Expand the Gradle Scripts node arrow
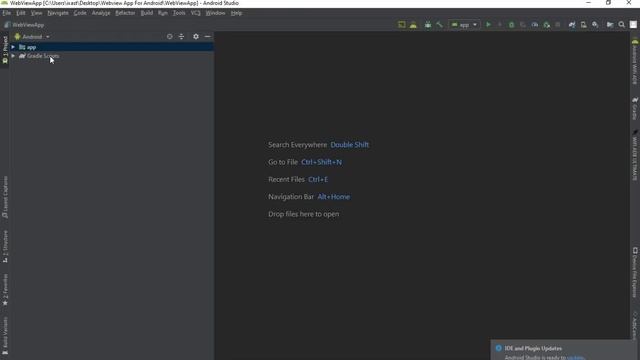640x360 pixels. click(13, 56)
